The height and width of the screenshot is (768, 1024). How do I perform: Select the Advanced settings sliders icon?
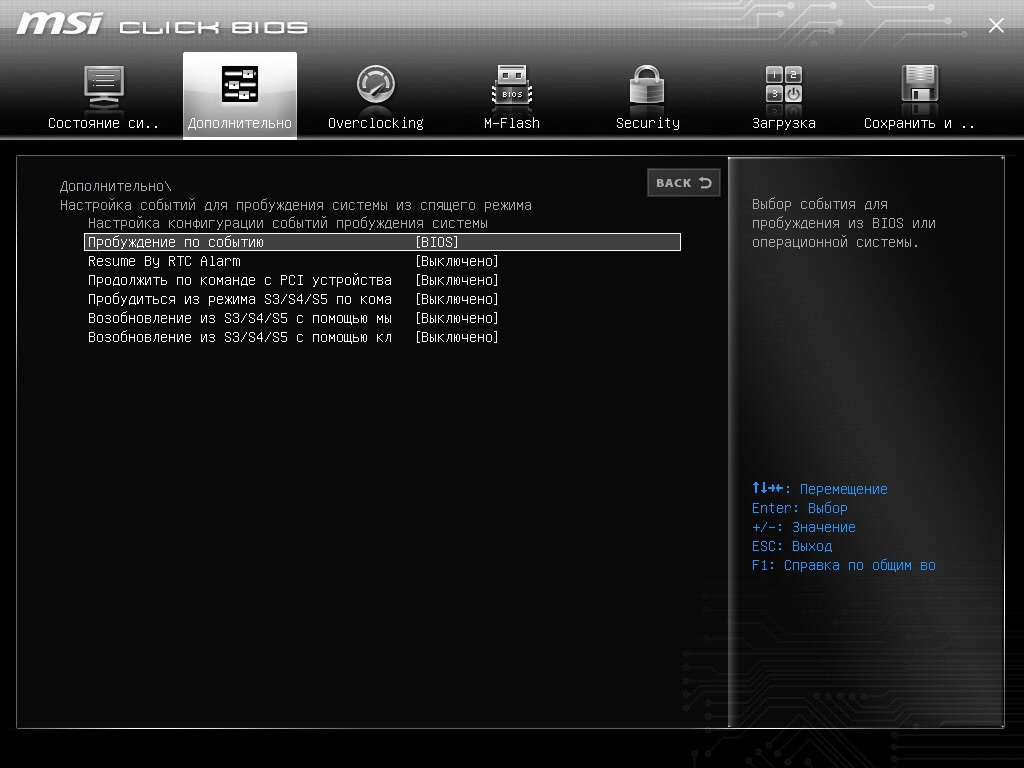pos(240,84)
